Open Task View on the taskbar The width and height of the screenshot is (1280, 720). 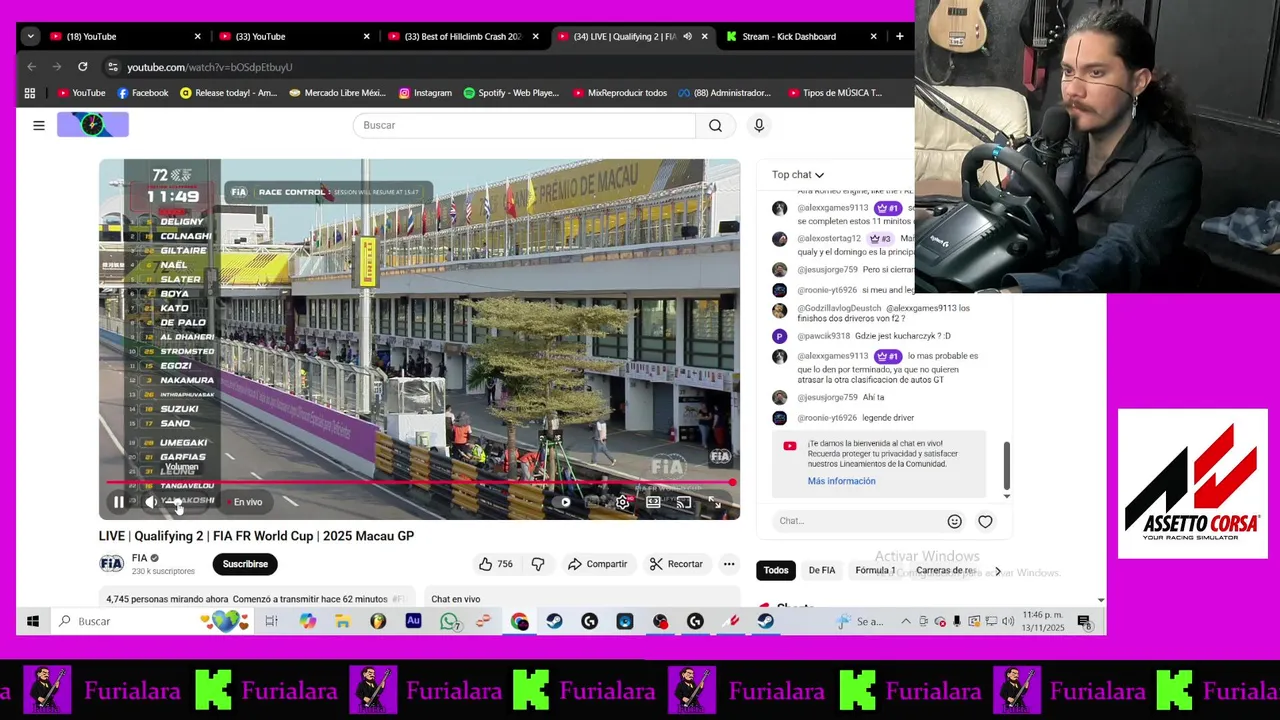coord(271,622)
